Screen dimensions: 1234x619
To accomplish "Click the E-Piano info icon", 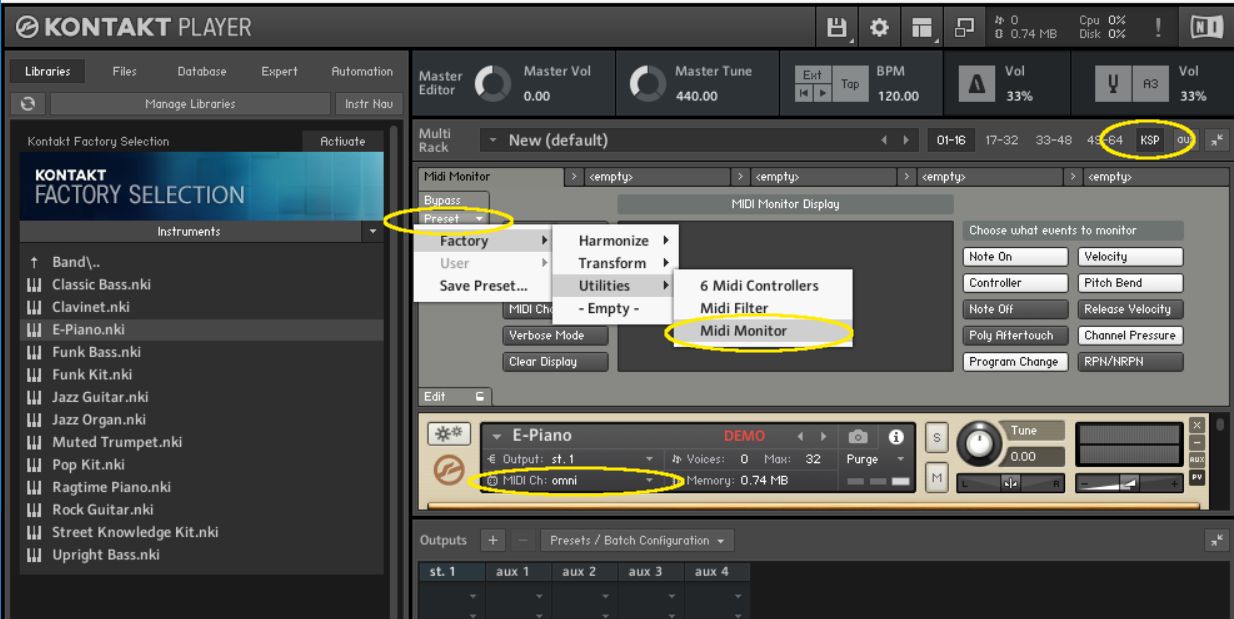I will (x=895, y=437).
